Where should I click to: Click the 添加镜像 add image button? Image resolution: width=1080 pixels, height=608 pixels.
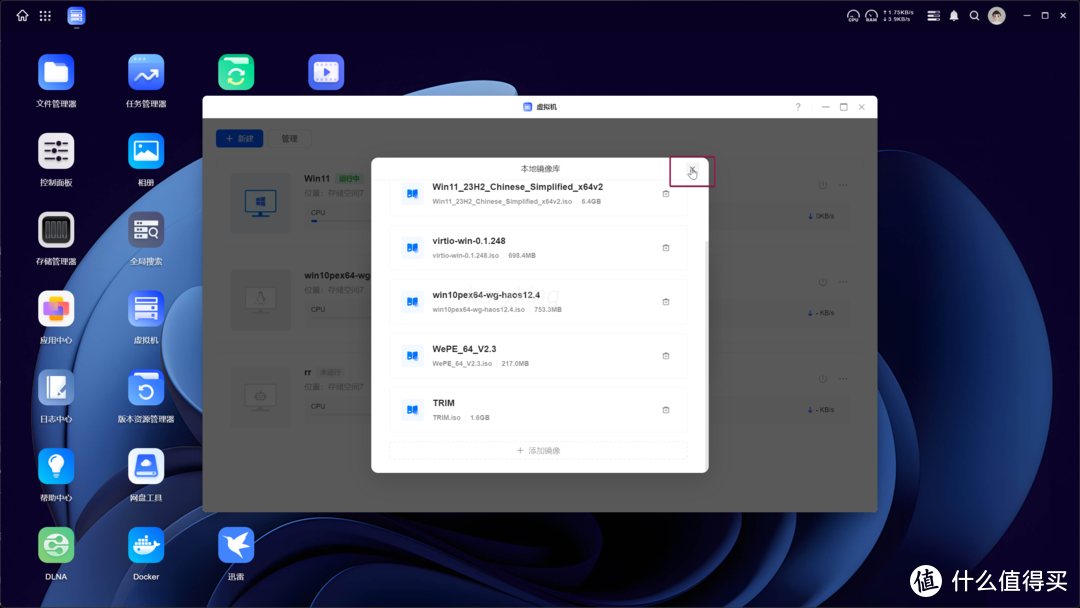(x=538, y=451)
